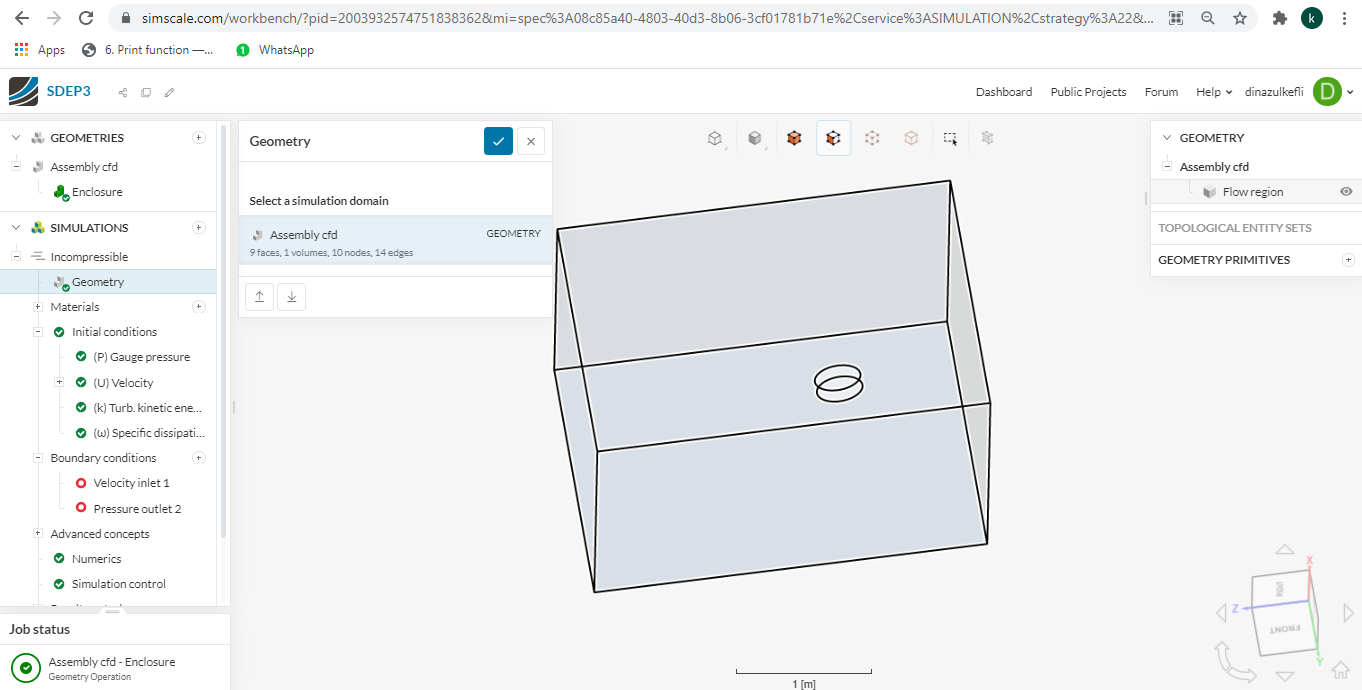The height and width of the screenshot is (690, 1362).
Task: Select the Enclosure geometry item
Action: [x=97, y=192]
